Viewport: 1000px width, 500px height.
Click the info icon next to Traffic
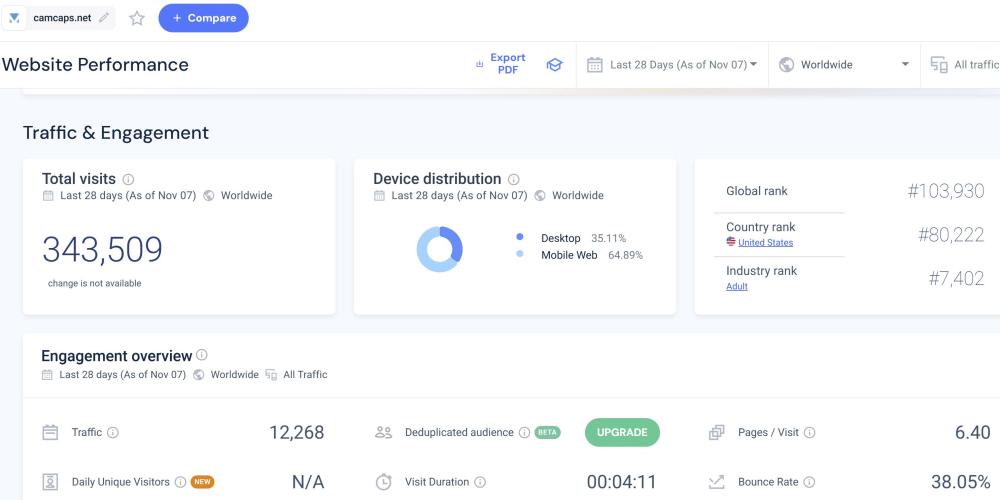click(x=113, y=433)
